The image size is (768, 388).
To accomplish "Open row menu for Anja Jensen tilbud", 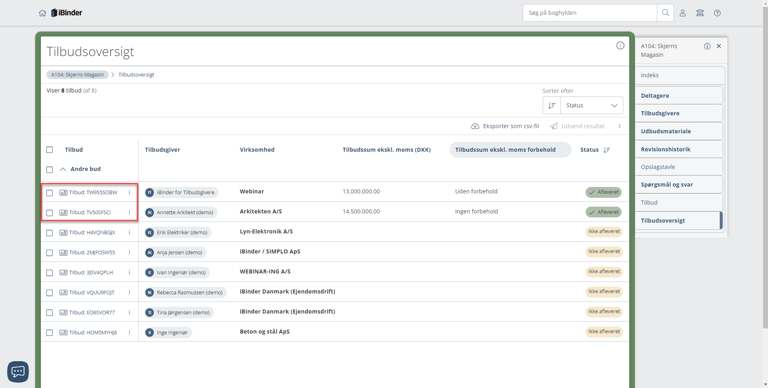I will coord(129,253).
